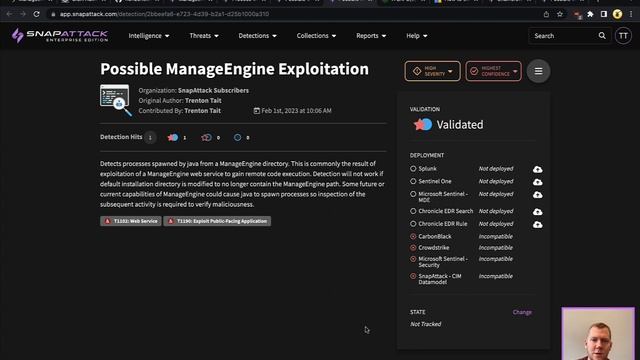Click the search magnifier icon

click(602, 36)
